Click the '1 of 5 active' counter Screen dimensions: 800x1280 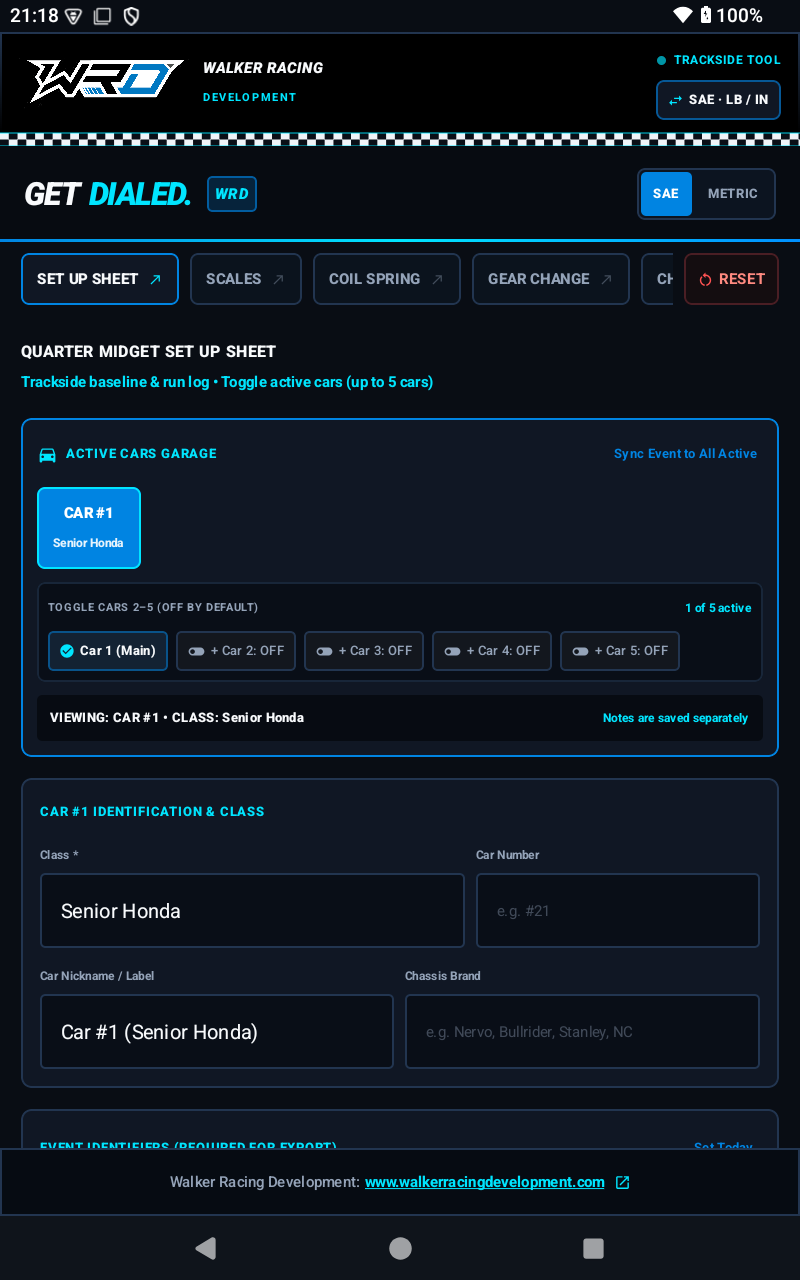pos(718,608)
